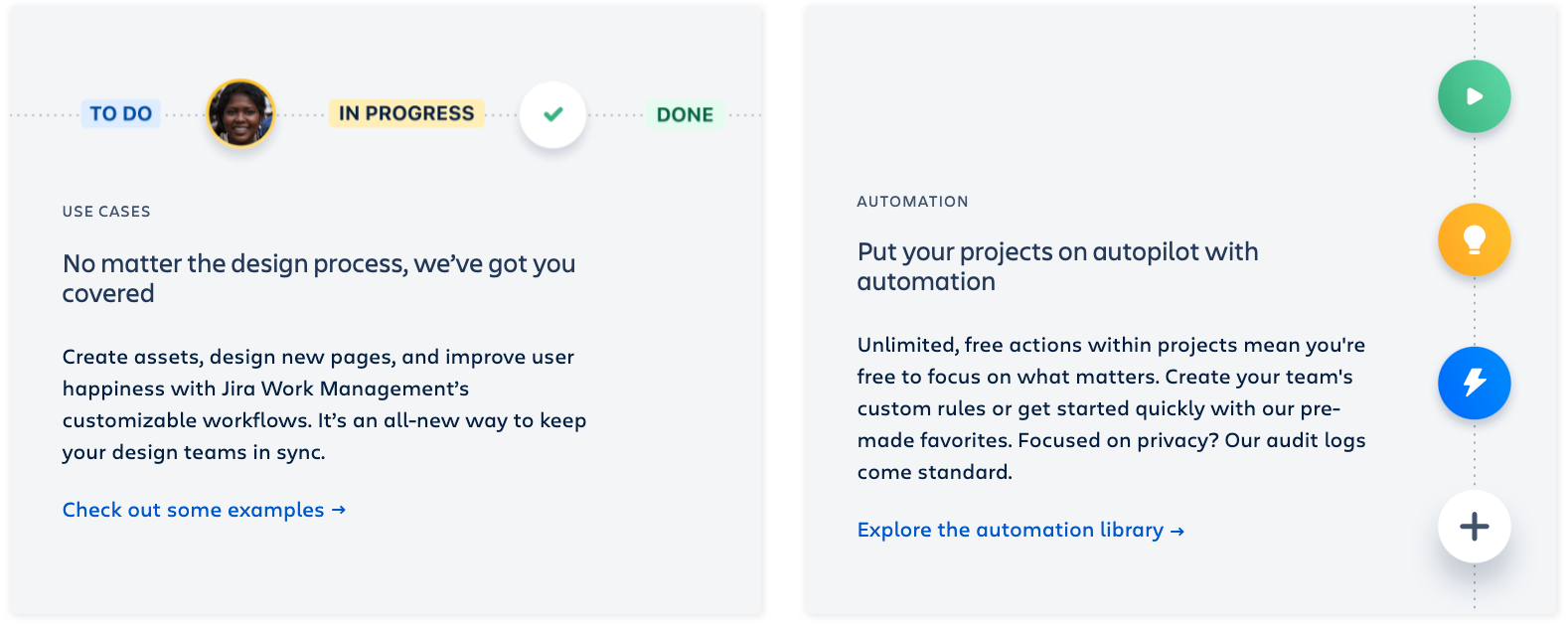The width and height of the screenshot is (1568, 624).
Task: Click the white plus icon
Action: [1475, 527]
